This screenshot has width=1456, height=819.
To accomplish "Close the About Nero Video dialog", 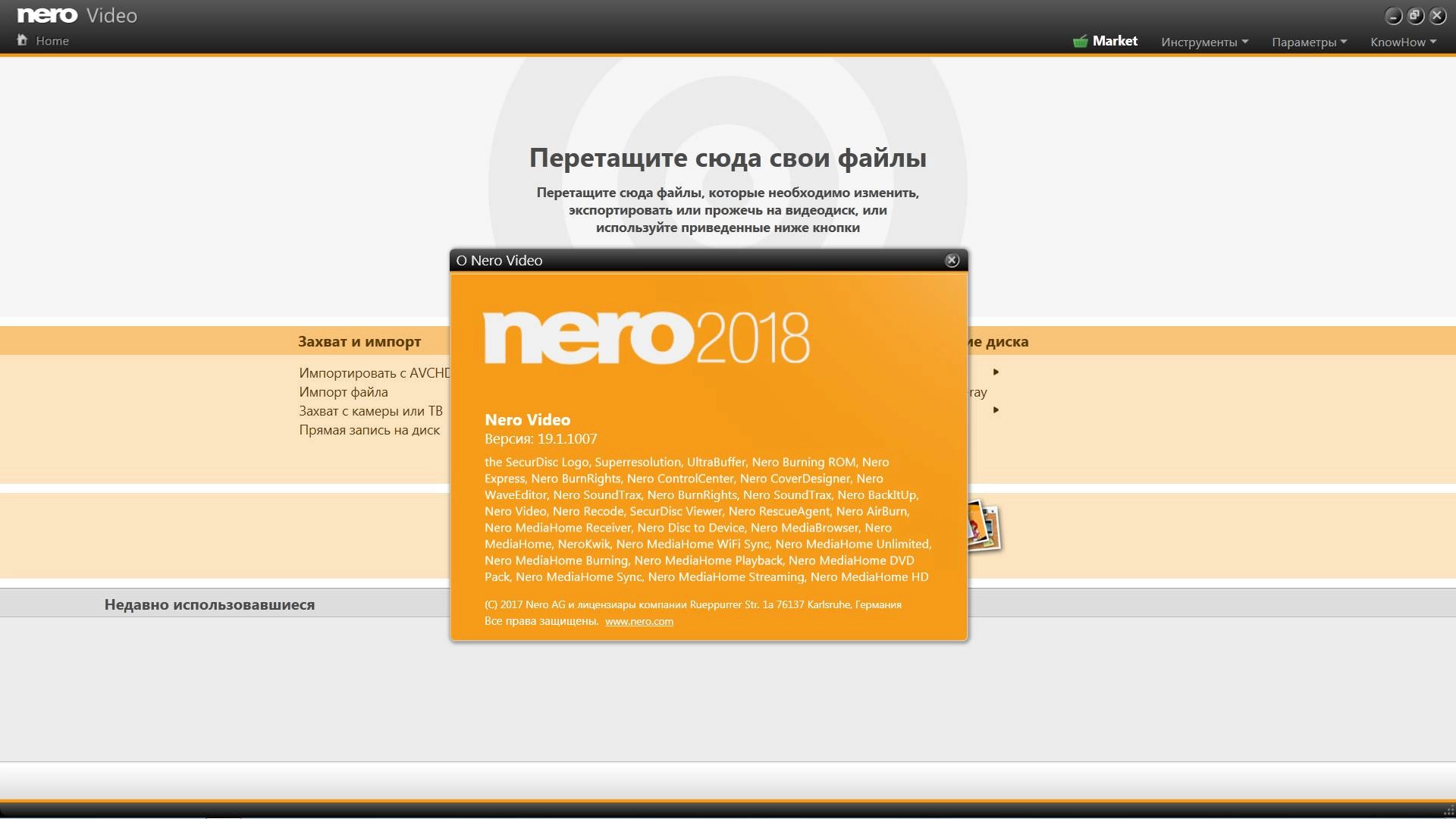I will click(x=952, y=260).
